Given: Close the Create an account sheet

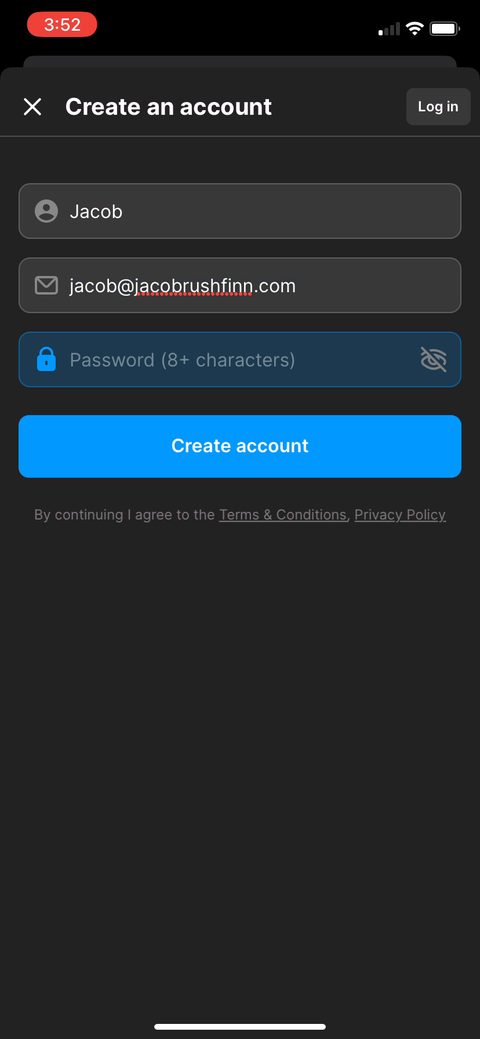Looking at the screenshot, I should click(32, 107).
